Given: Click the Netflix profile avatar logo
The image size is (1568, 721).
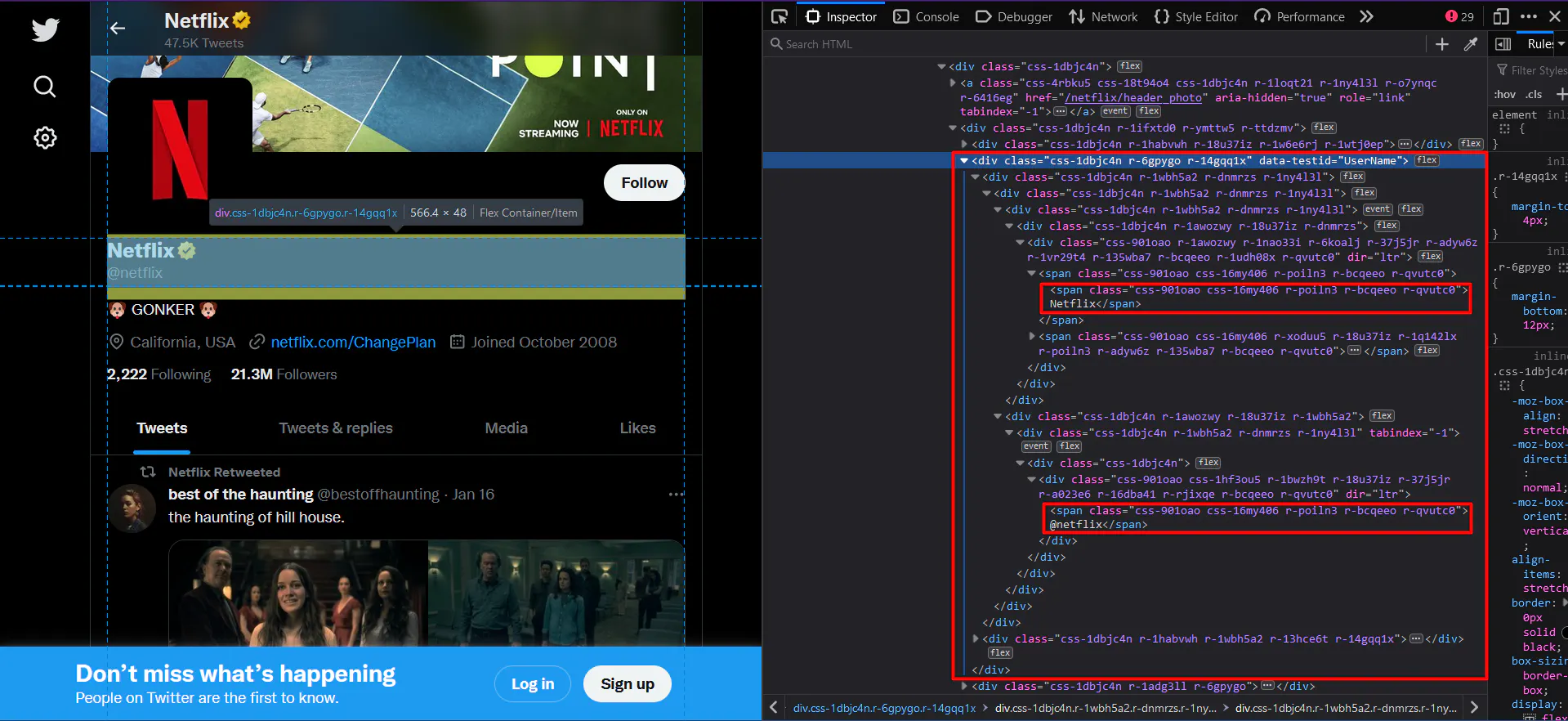Looking at the screenshot, I should [180, 150].
